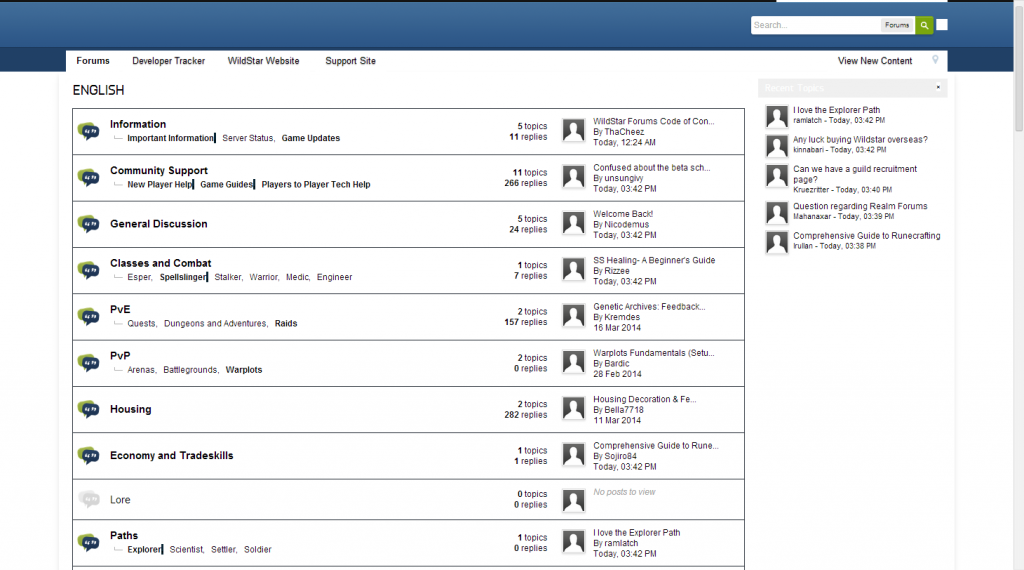The width and height of the screenshot is (1024, 570).
Task: Click Irulan avatar in Recent Topics
Action: click(776, 242)
